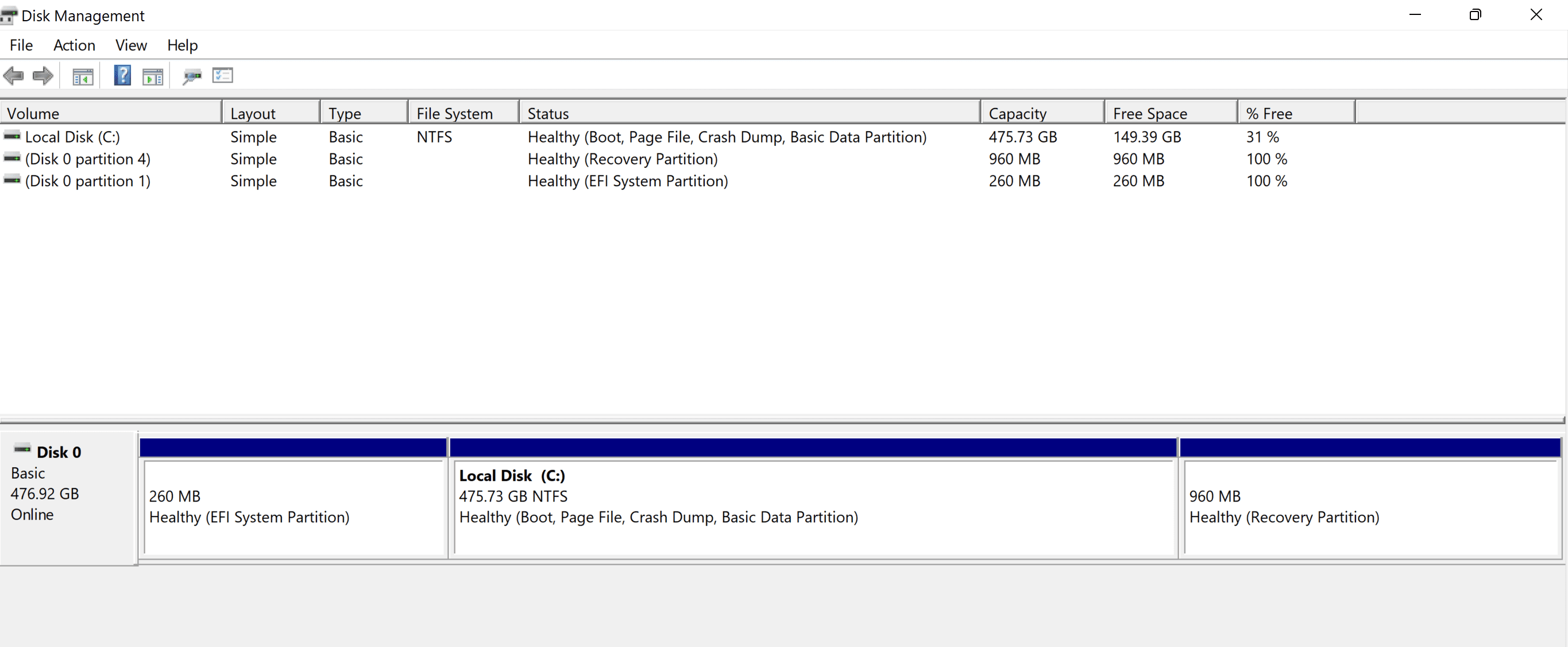This screenshot has height=647, width=1568.
Task: Select the Local Disk (C:) partition block
Action: click(x=813, y=498)
